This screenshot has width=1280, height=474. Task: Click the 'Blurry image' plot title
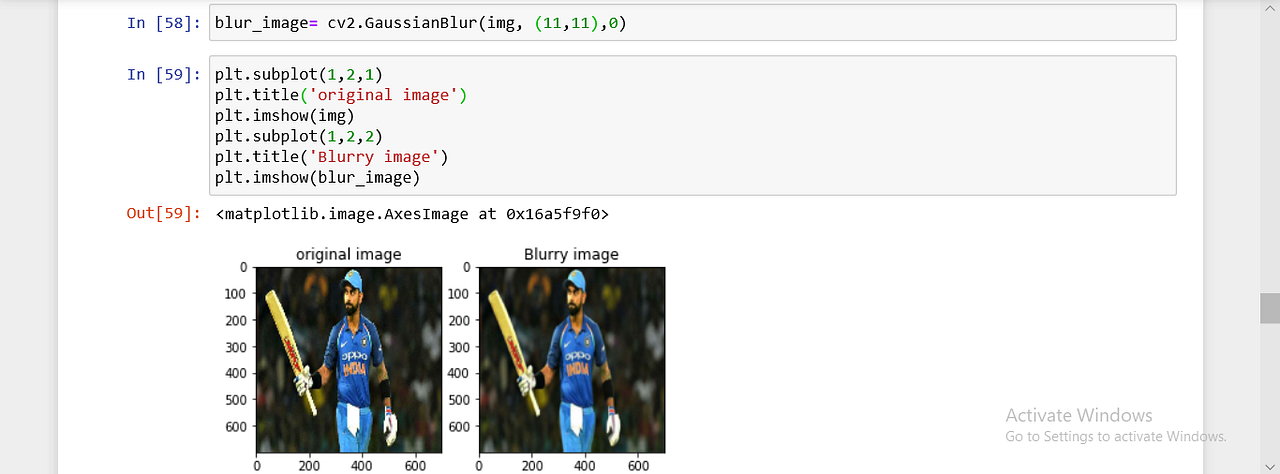[x=572, y=254]
